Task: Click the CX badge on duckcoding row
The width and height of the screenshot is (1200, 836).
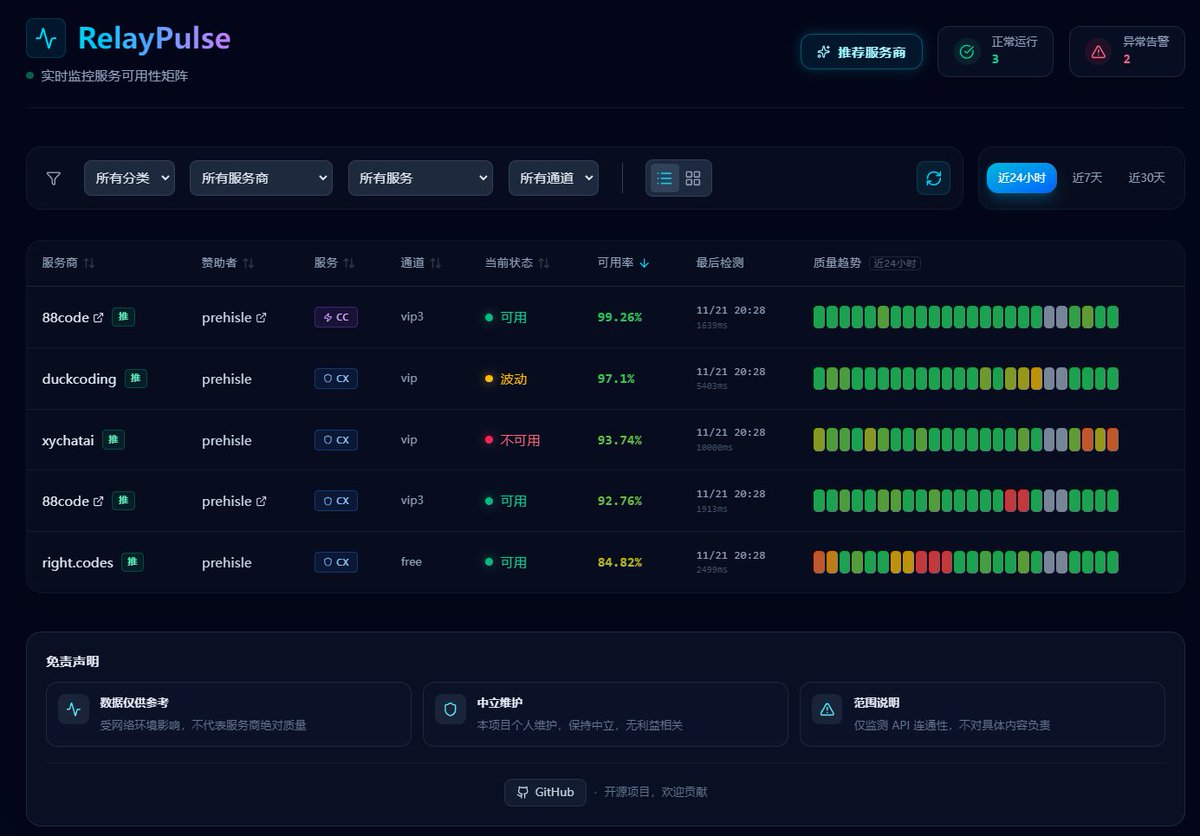Action: click(x=335, y=378)
